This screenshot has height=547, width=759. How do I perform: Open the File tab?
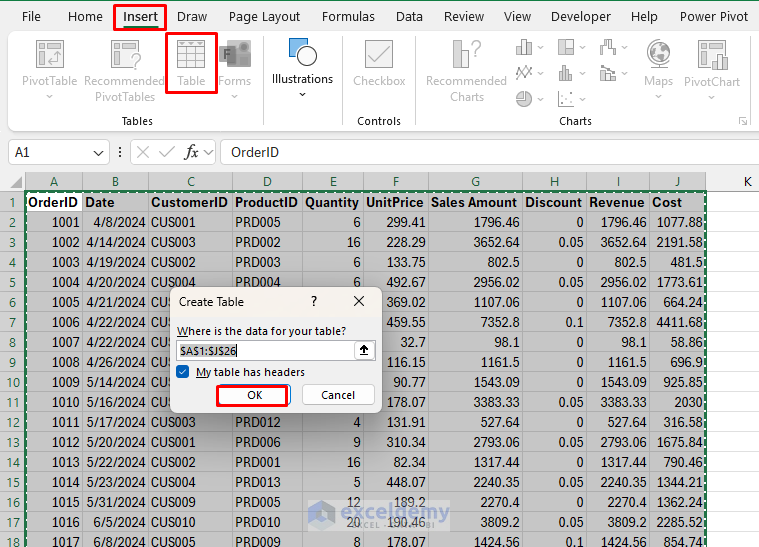point(31,16)
